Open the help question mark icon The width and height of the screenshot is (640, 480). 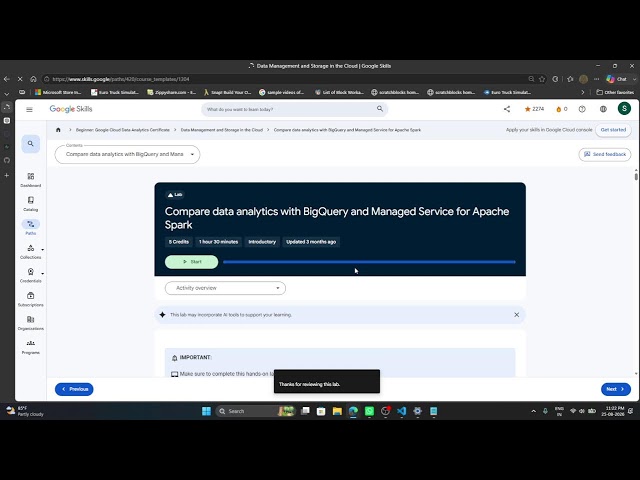coord(582,109)
